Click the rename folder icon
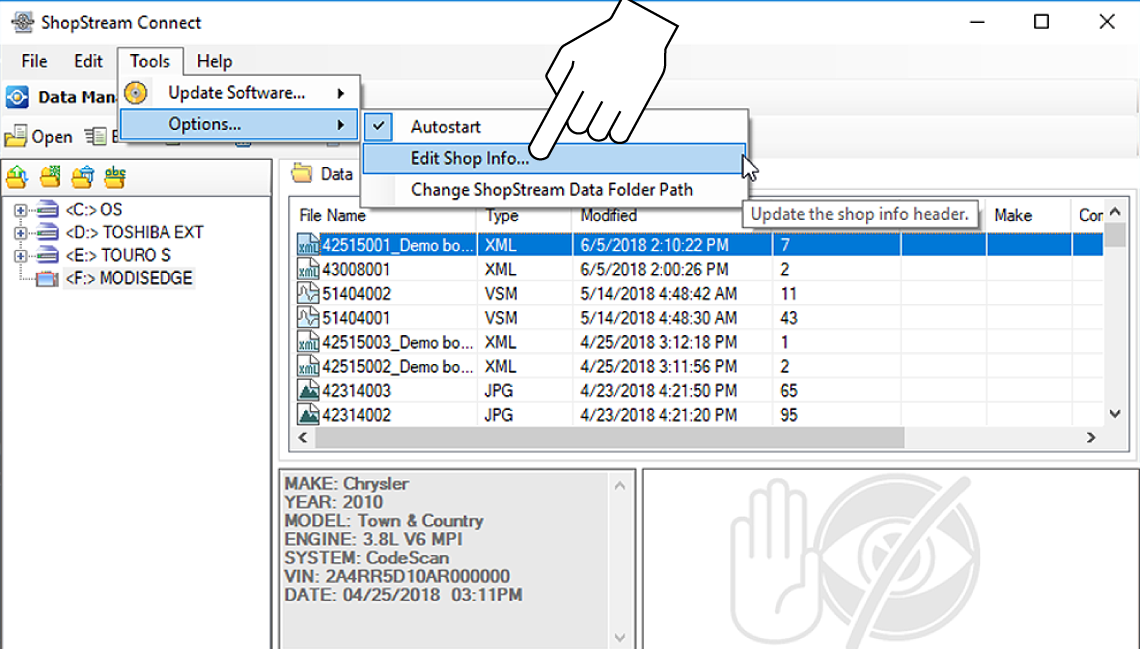1140x649 pixels. click(114, 176)
